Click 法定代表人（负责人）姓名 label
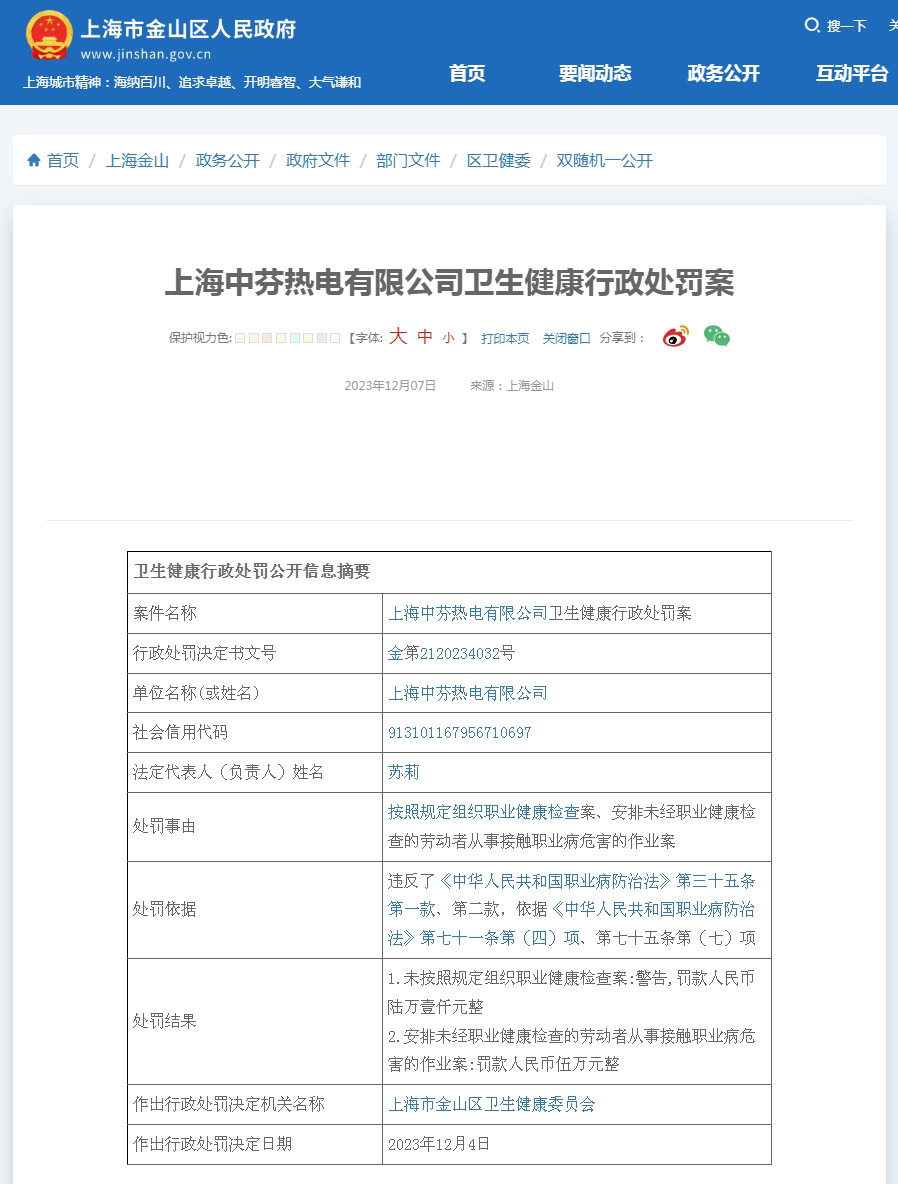898x1184 pixels. tap(228, 772)
